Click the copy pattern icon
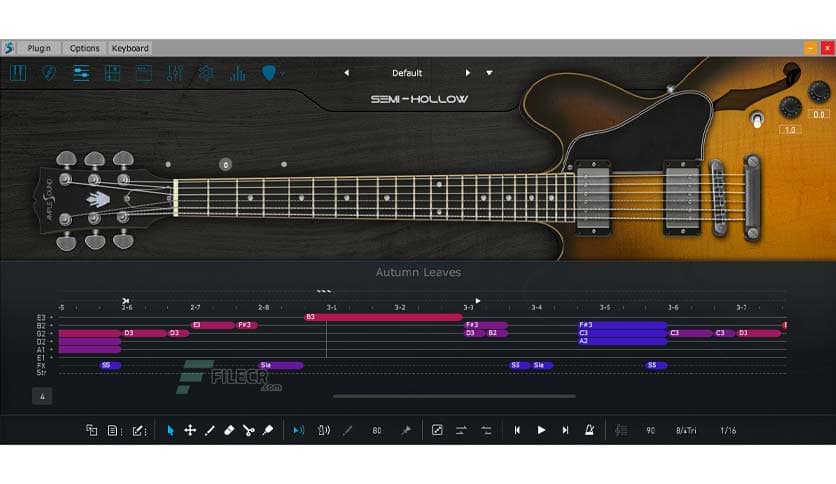 92,430
